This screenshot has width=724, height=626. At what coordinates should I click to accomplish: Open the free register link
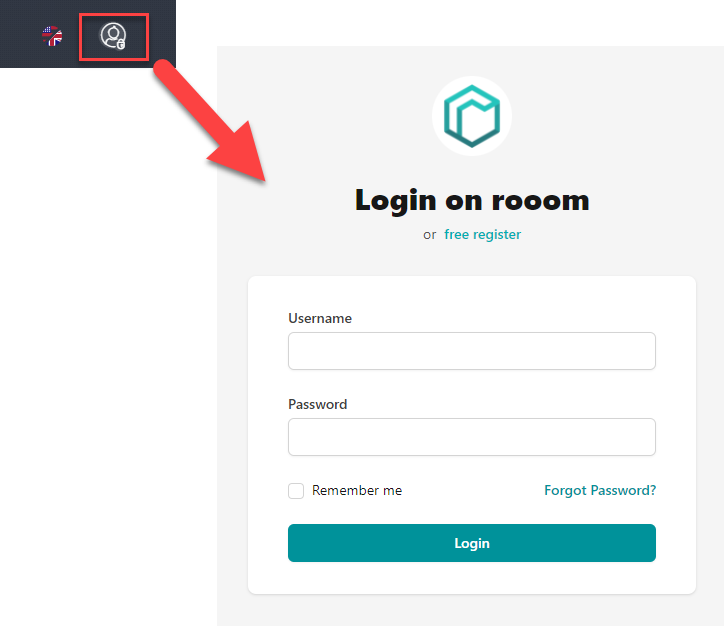(x=483, y=235)
